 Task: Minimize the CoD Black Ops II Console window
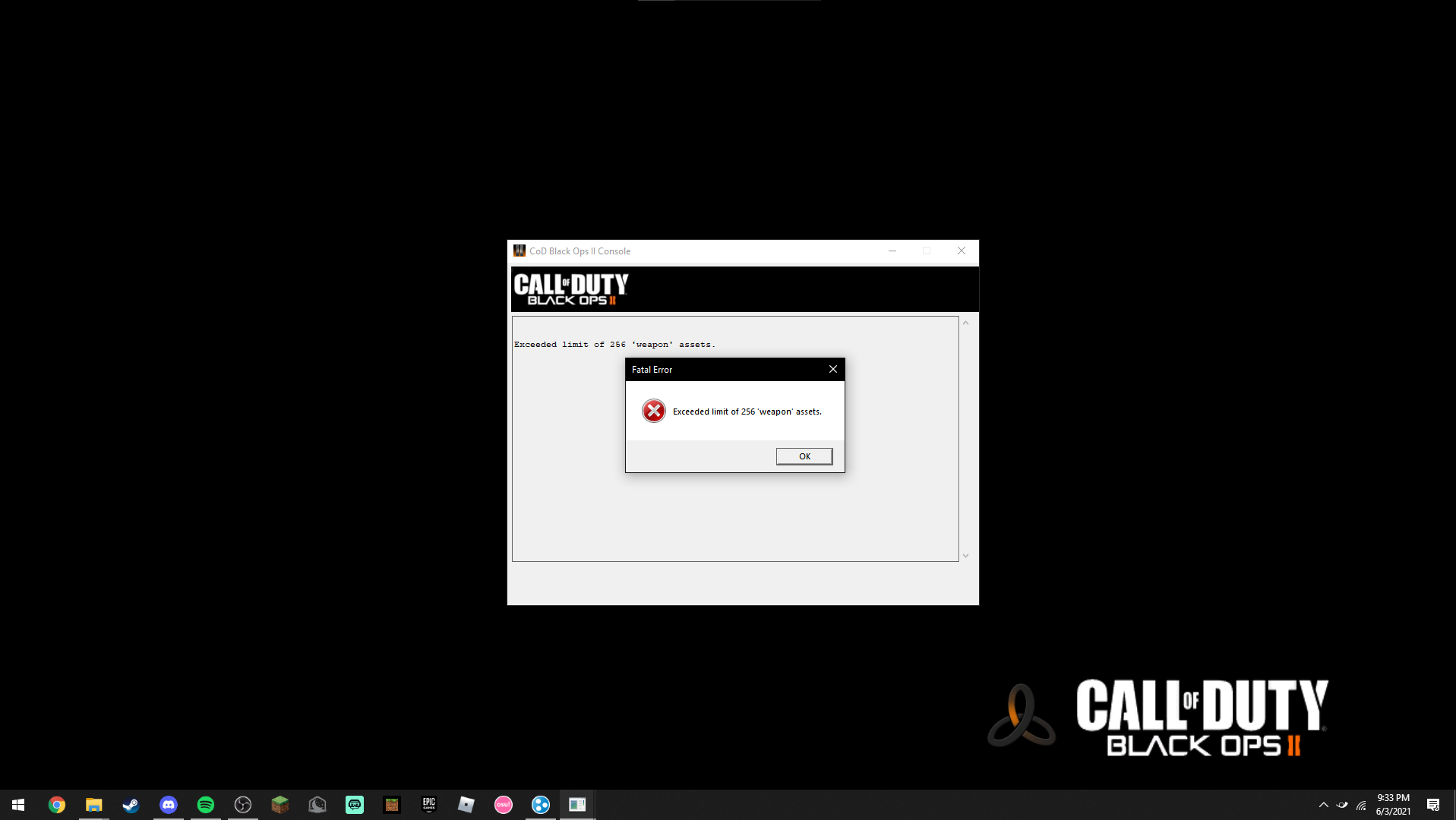coord(892,251)
